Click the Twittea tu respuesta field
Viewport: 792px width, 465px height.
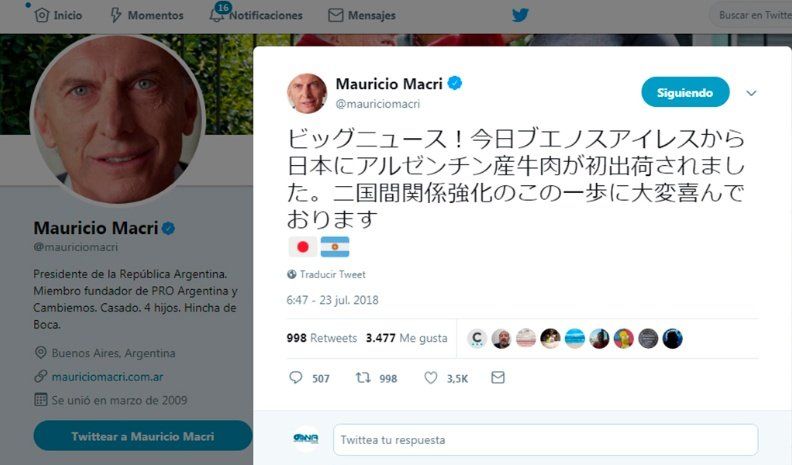coord(546,440)
